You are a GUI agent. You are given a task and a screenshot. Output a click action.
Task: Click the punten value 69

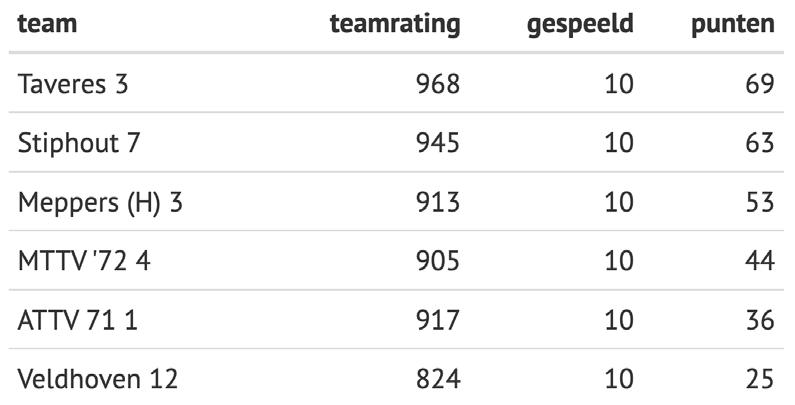click(x=760, y=84)
